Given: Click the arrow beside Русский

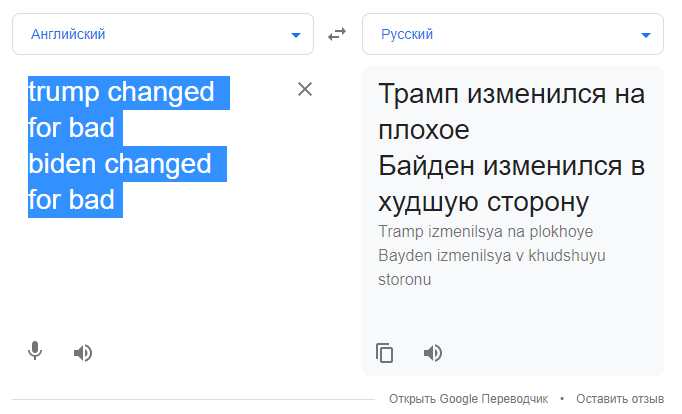Looking at the screenshot, I should pos(645,35).
